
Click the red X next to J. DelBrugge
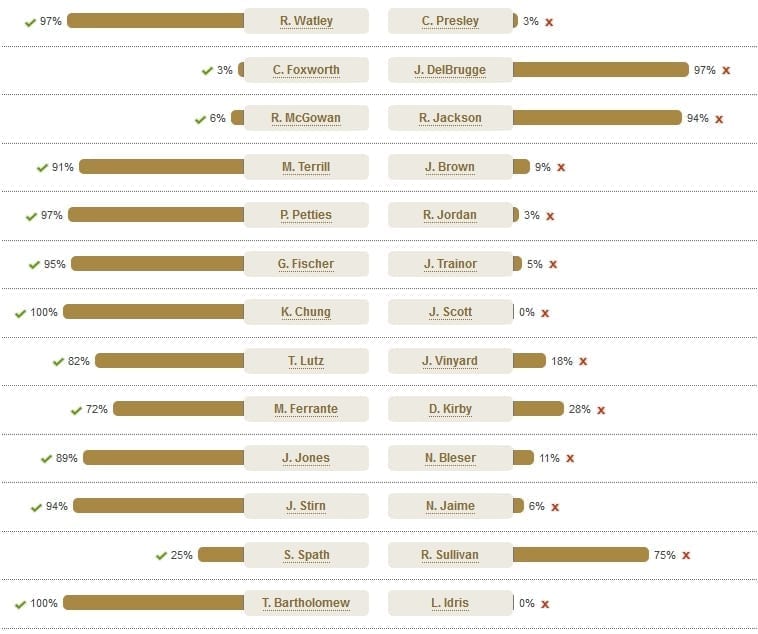click(x=726, y=71)
